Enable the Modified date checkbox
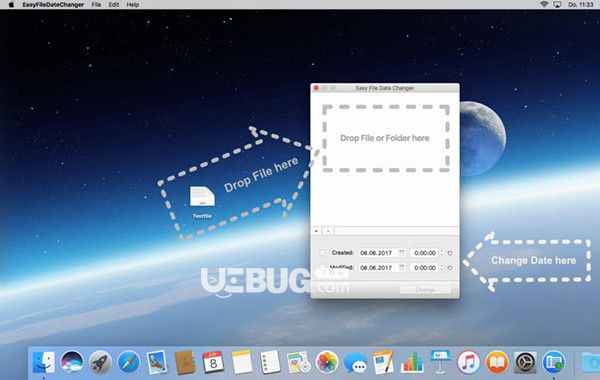Viewport: 600px width, 380px height. [x=322, y=267]
